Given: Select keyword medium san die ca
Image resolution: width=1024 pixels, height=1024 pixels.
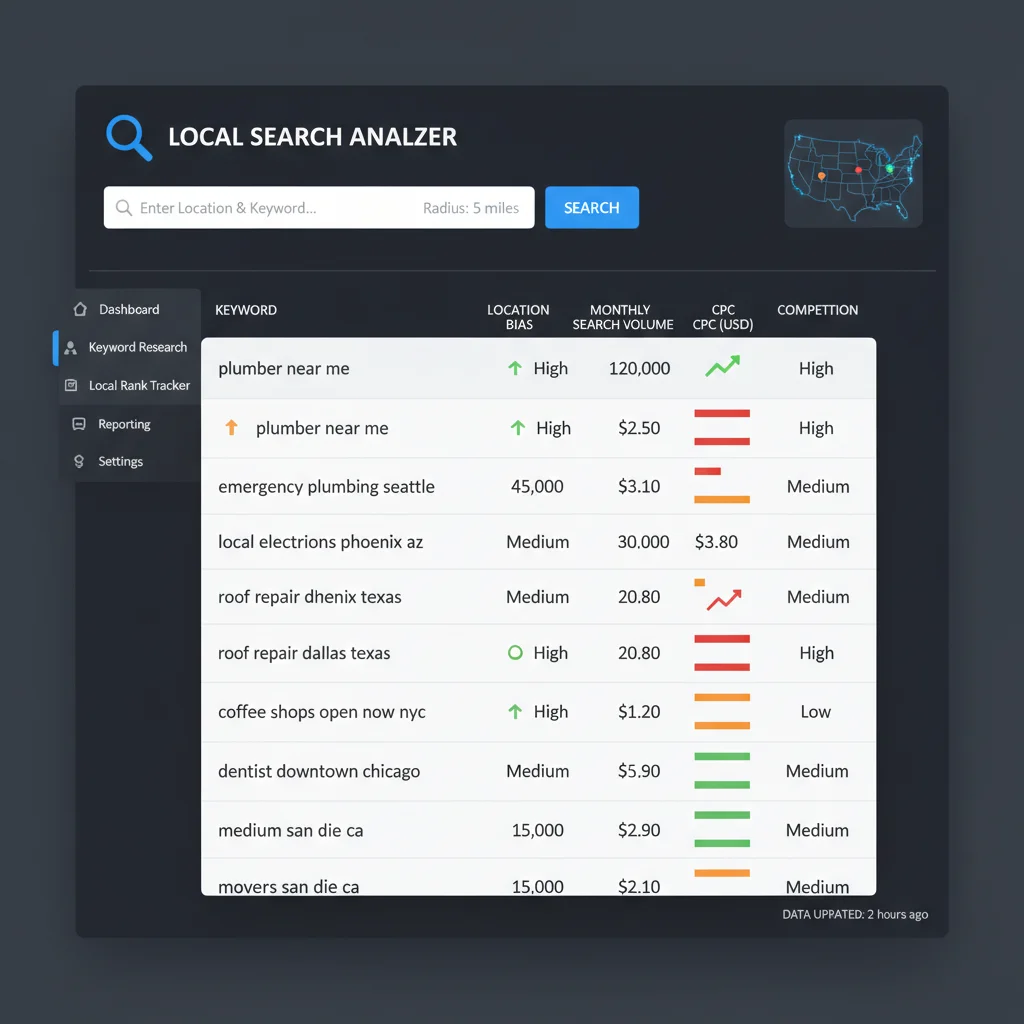Looking at the screenshot, I should click(290, 831).
